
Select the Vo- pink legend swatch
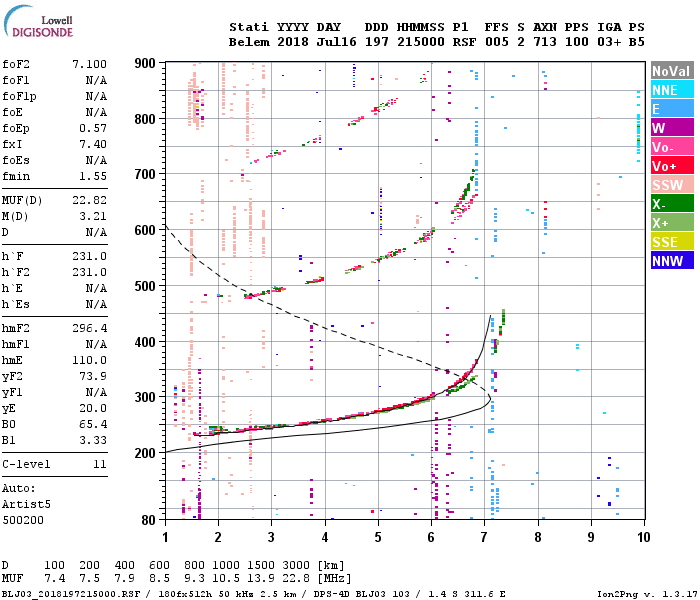[672, 146]
